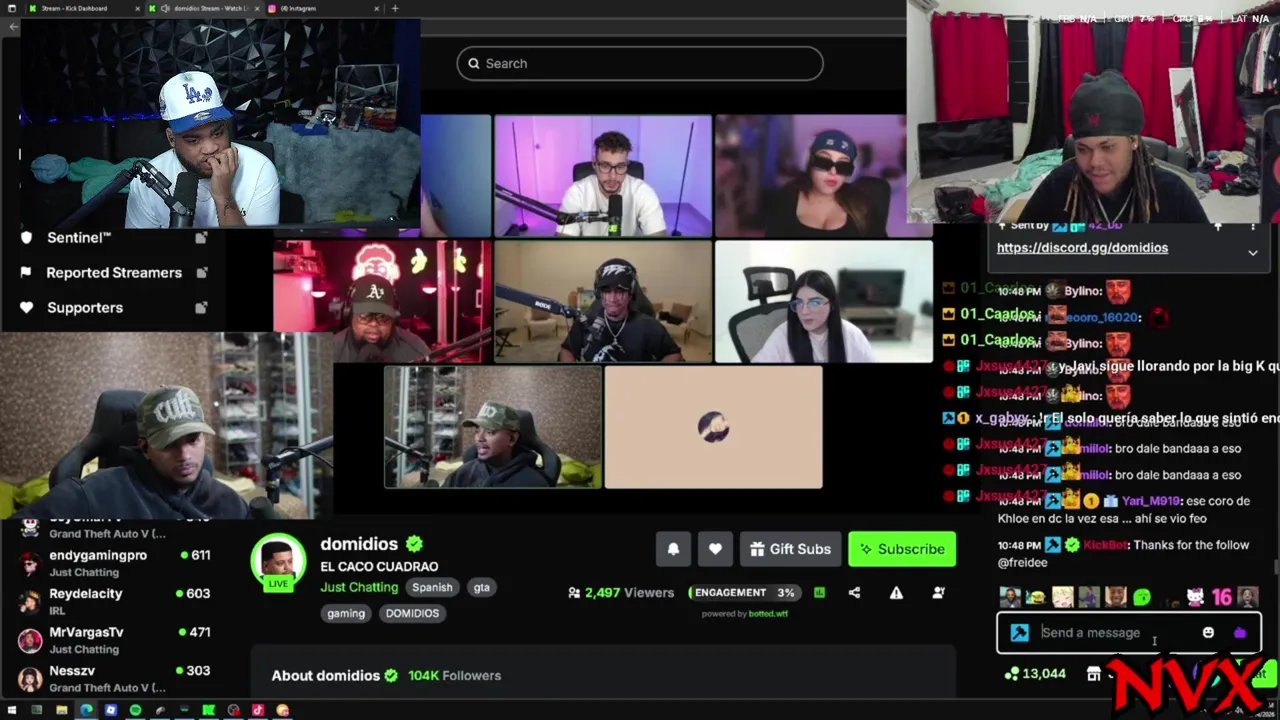1280x720 pixels.
Task: Click the KickBot username in chat
Action: (x=1104, y=545)
